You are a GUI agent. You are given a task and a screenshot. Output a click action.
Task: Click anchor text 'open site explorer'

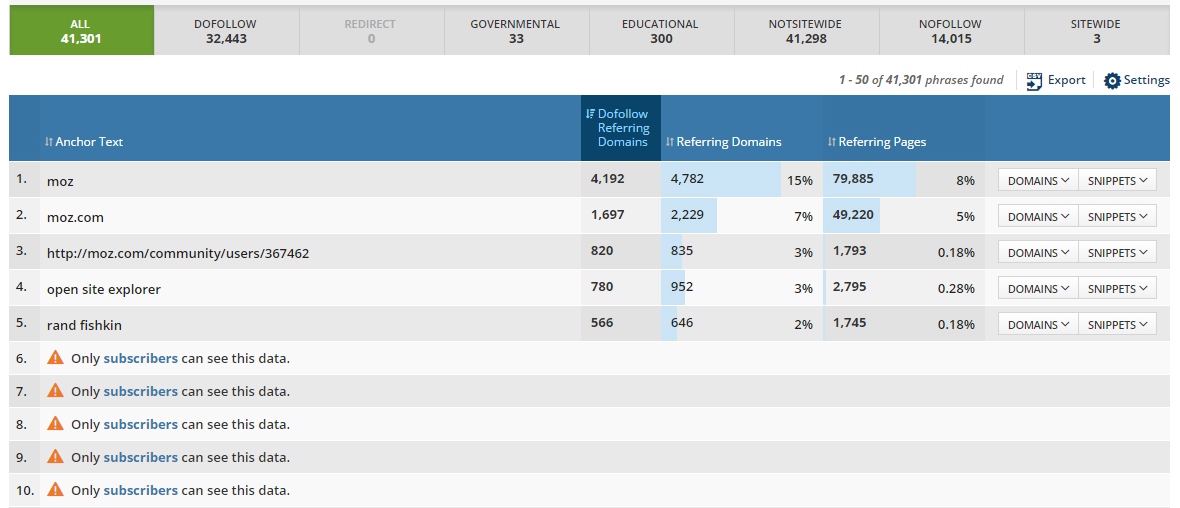coord(104,289)
